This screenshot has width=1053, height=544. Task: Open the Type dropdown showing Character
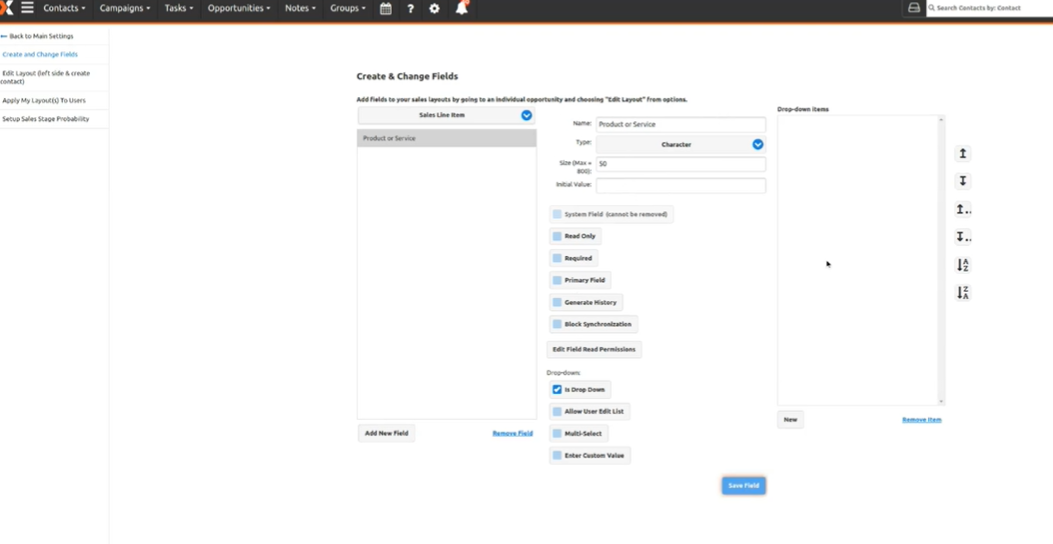(x=757, y=145)
